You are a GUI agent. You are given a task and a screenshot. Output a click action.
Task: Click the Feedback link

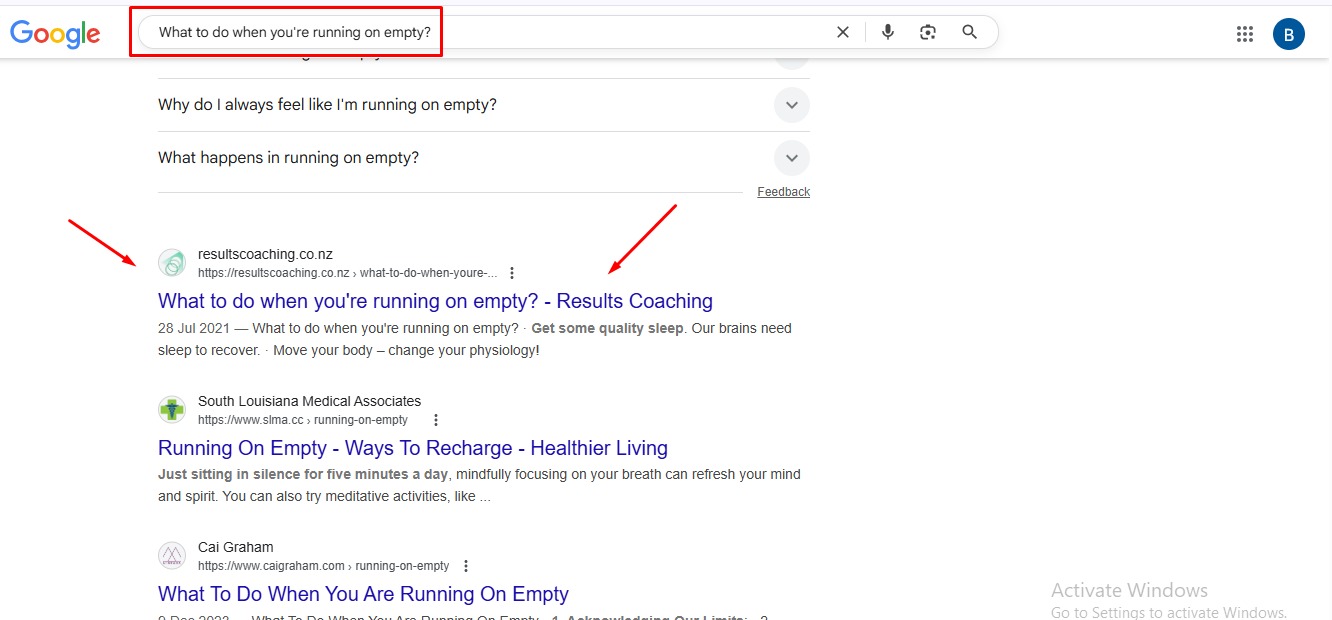[x=783, y=192]
